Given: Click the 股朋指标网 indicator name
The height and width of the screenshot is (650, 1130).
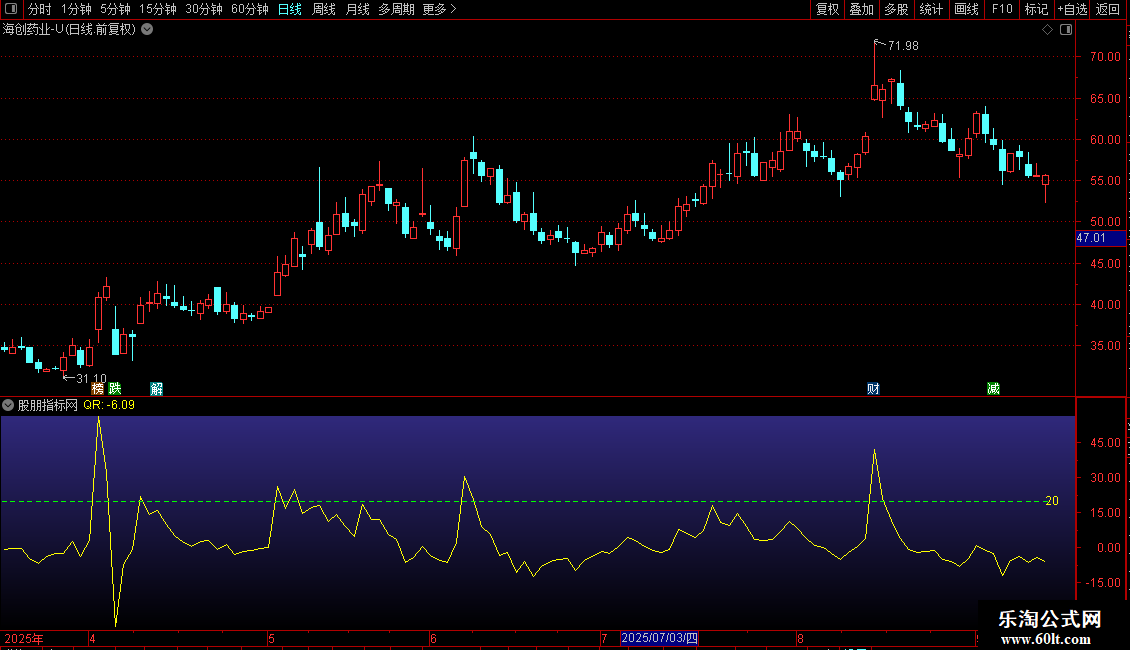Looking at the screenshot, I should click(x=48, y=405).
